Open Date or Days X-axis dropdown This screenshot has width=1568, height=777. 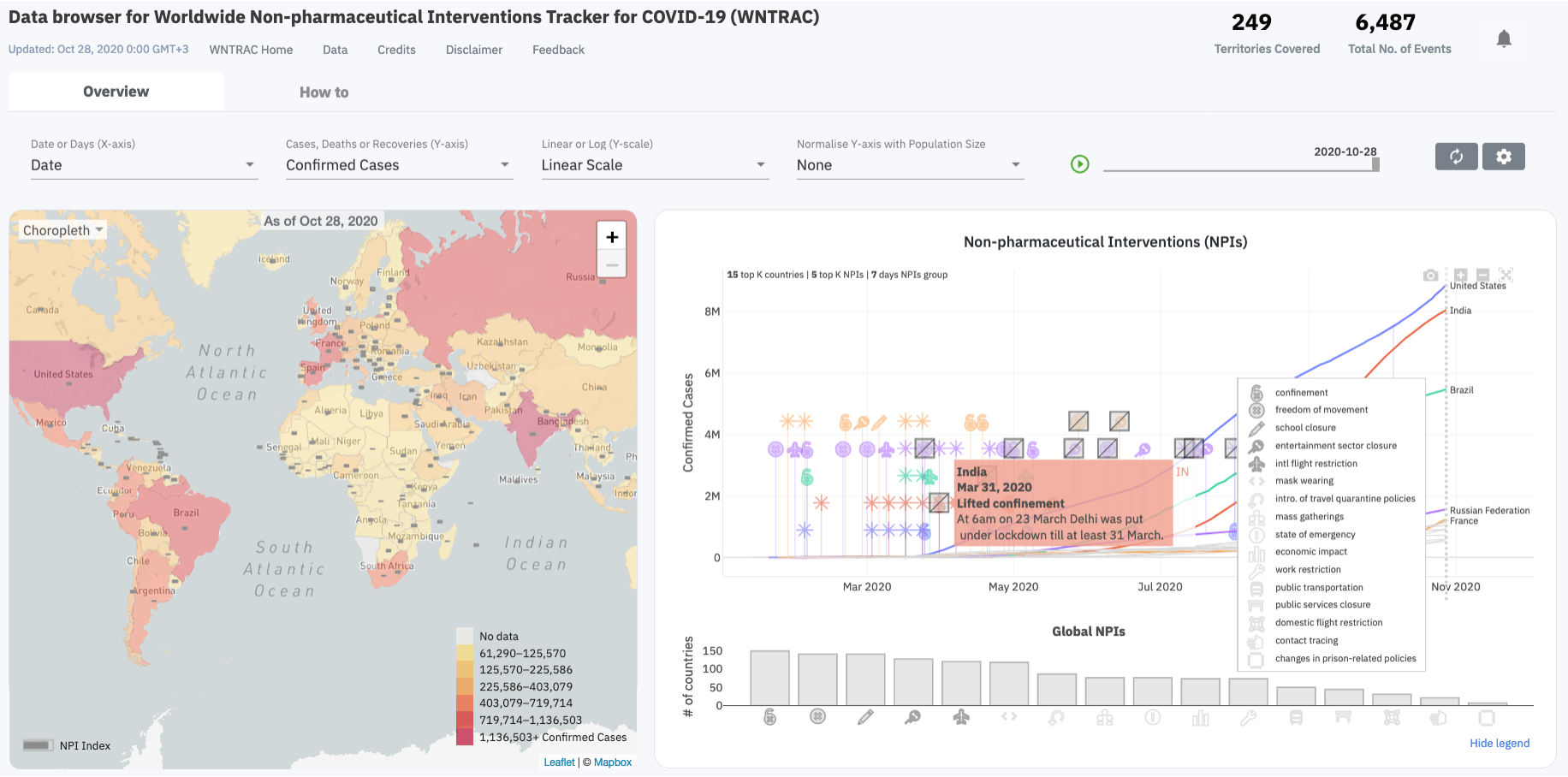(x=144, y=165)
